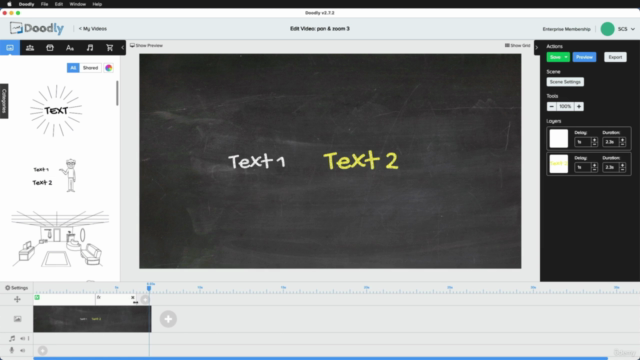This screenshot has width=640, height=360.
Task: Click the voiceover microphone icon
Action: click(12, 350)
